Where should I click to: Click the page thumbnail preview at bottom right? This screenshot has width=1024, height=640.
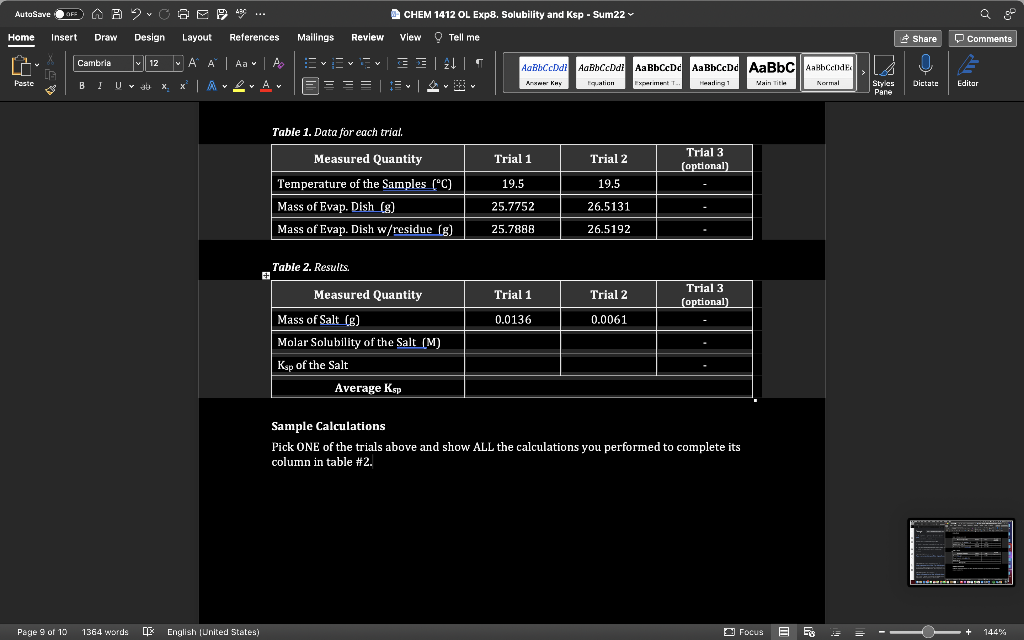[961, 552]
